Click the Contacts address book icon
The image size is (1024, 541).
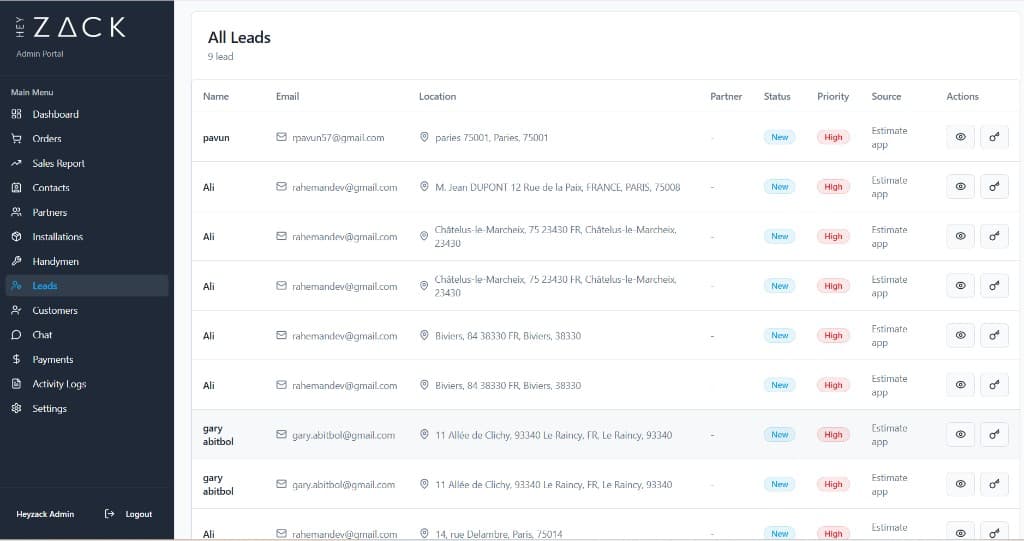16,188
